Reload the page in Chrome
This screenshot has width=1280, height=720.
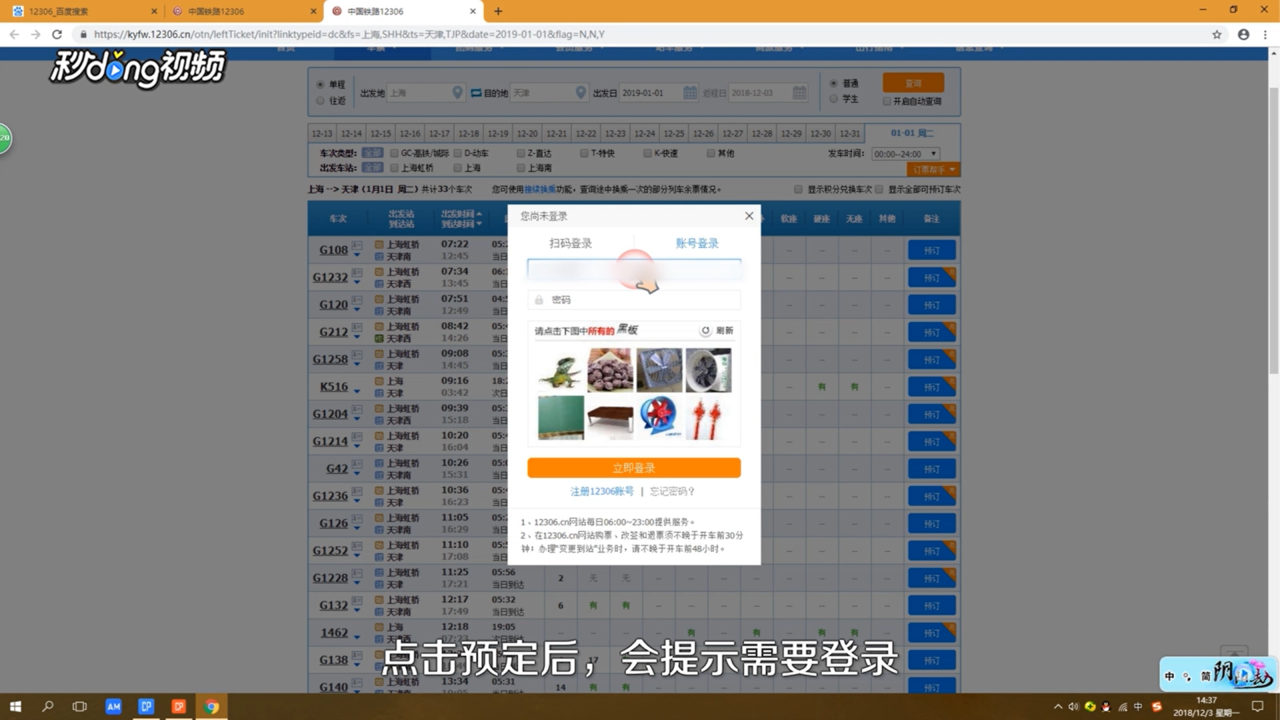pyautogui.click(x=57, y=34)
